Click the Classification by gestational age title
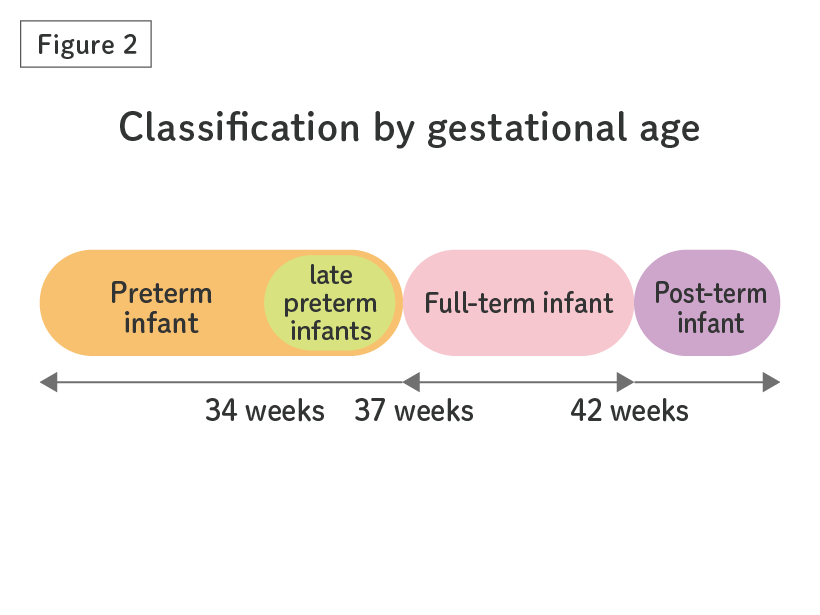Image resolution: width=820 pixels, height=615 pixels. [409, 128]
